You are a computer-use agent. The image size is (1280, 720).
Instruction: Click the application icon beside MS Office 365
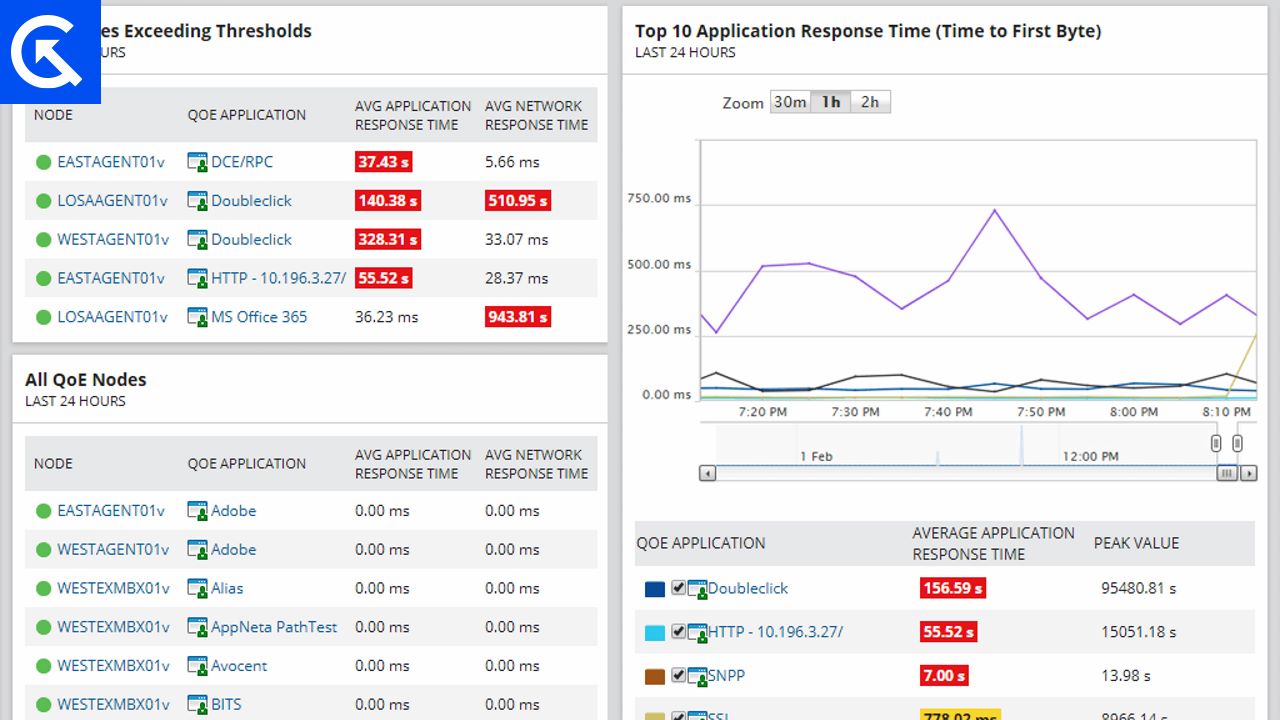(x=197, y=317)
